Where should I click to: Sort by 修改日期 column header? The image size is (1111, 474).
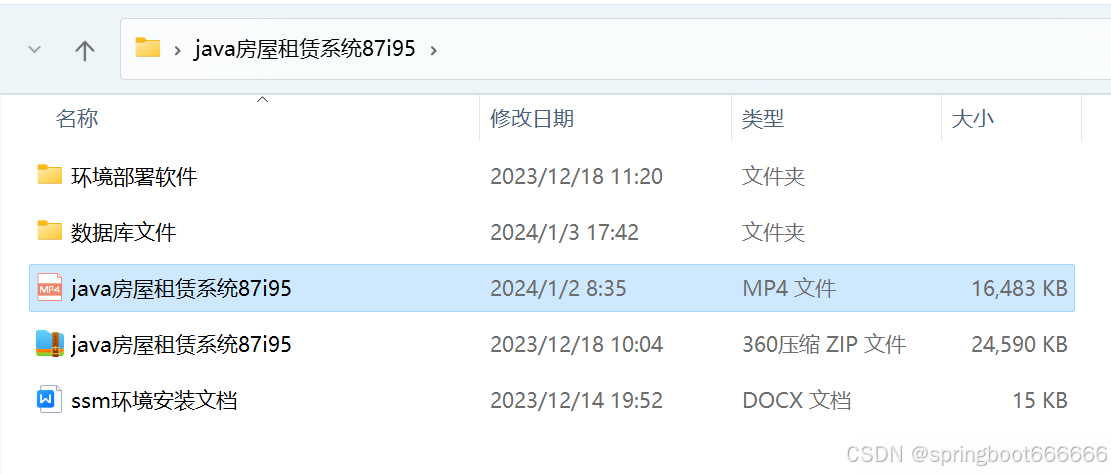tap(532, 118)
